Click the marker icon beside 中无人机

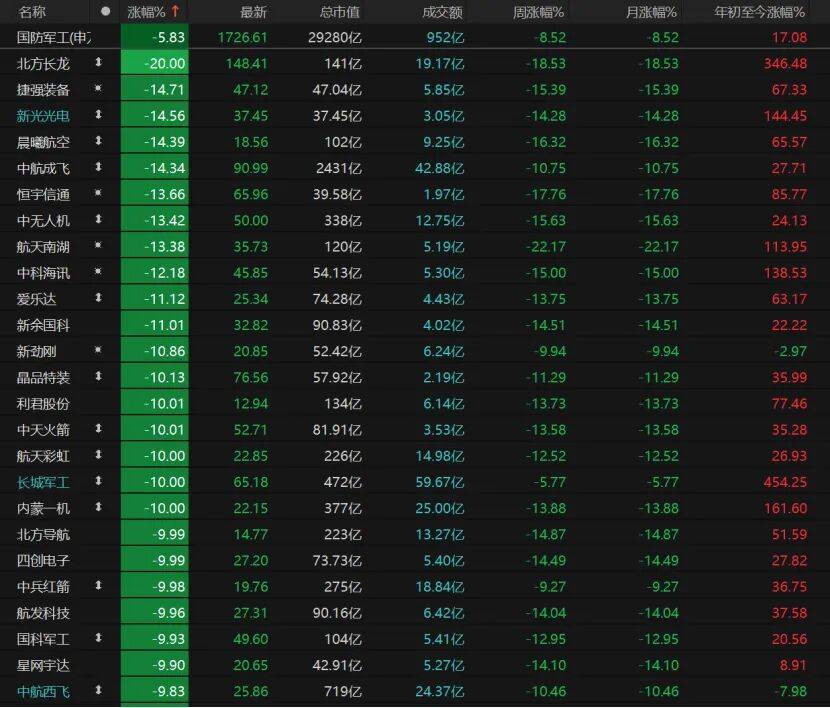[x=98, y=219]
